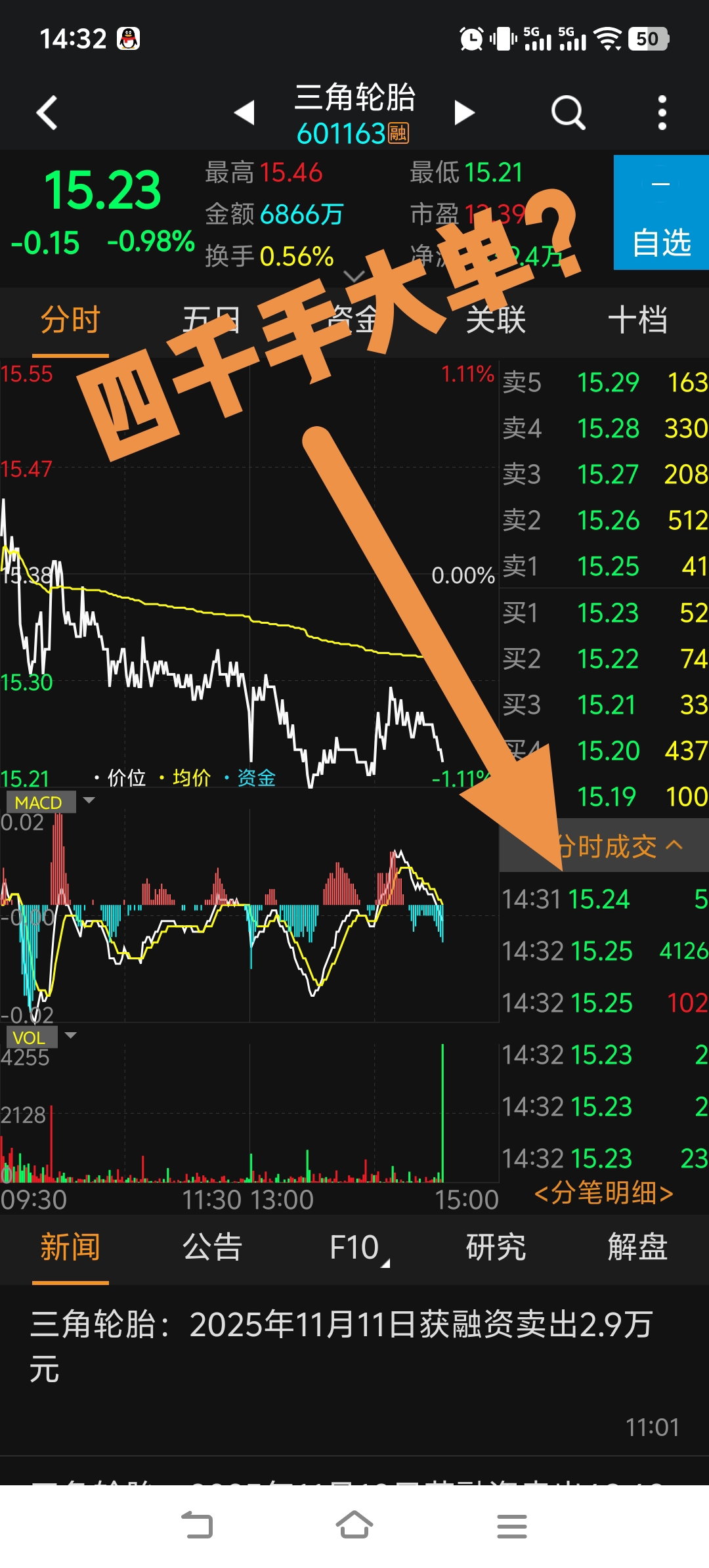Viewport: 709px width, 1568px height.
Task: Switch to the 十档 tab
Action: [x=637, y=320]
